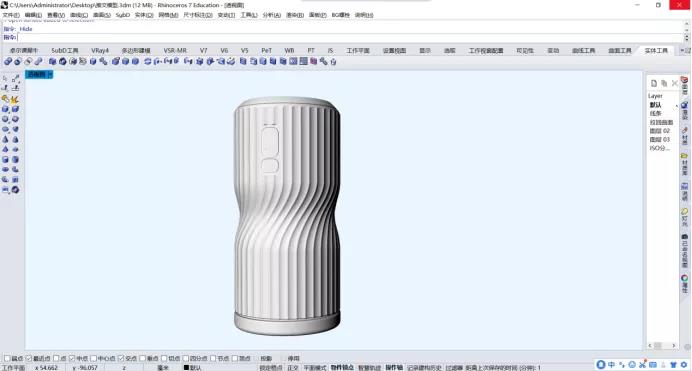The width and height of the screenshot is (692, 371).
Task: Disable the 最近点 object snap
Action: click(x=29, y=359)
